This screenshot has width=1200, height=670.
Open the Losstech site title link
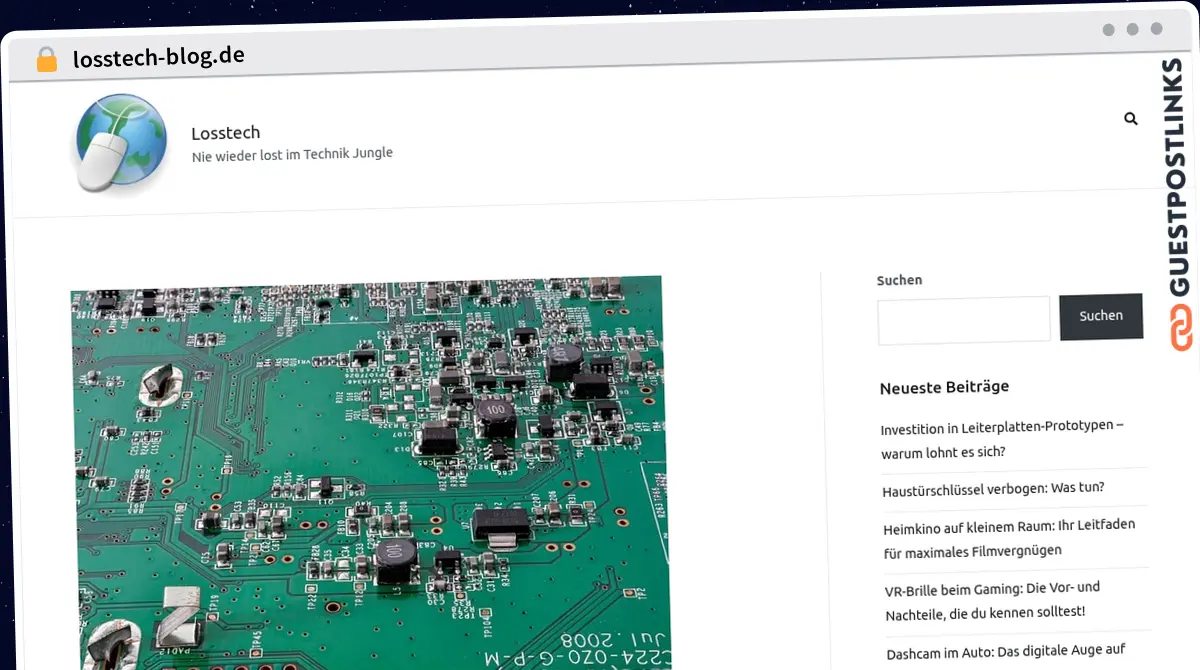(225, 132)
